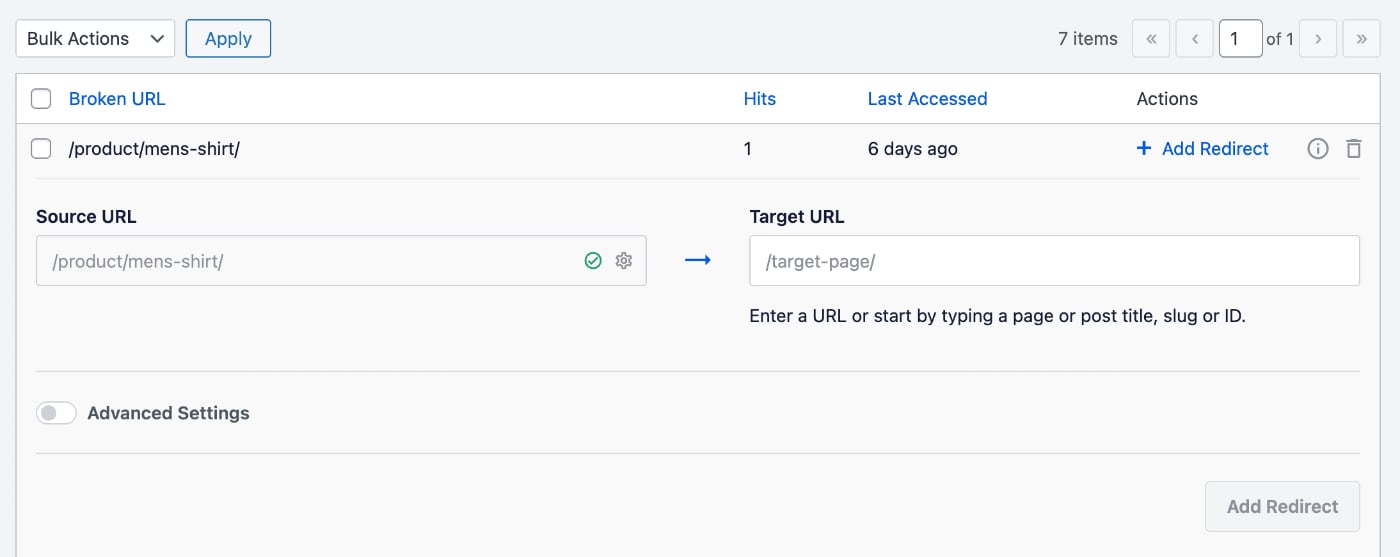The image size is (1400, 557).
Task: Click the trash icon to delete /product/mens-shirt/
Action: (1353, 149)
